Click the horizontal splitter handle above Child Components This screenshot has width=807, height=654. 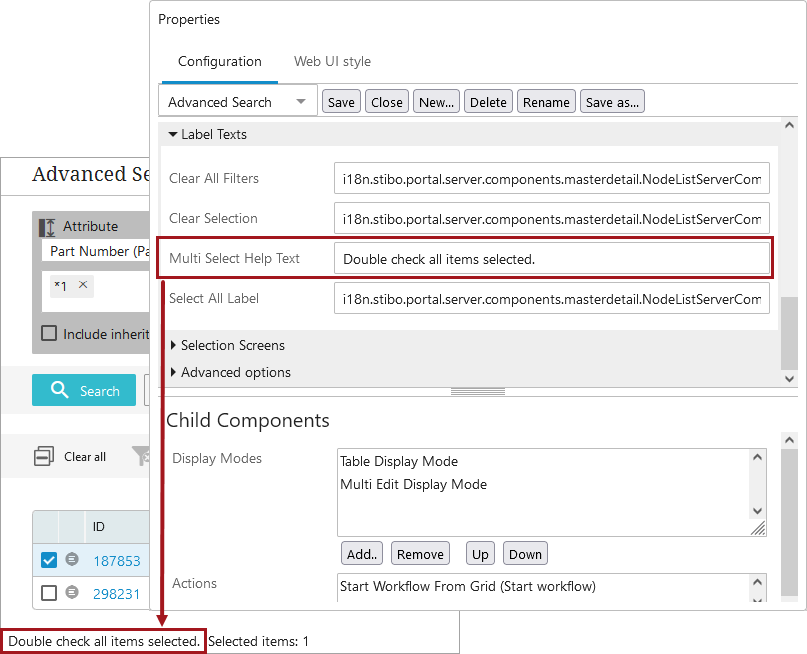coord(478,392)
